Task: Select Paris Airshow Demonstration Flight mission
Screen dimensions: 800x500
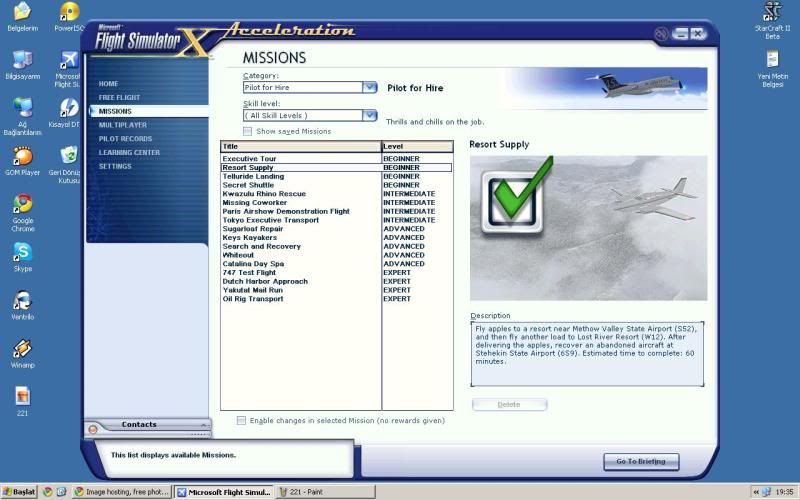Action: pos(336,211)
